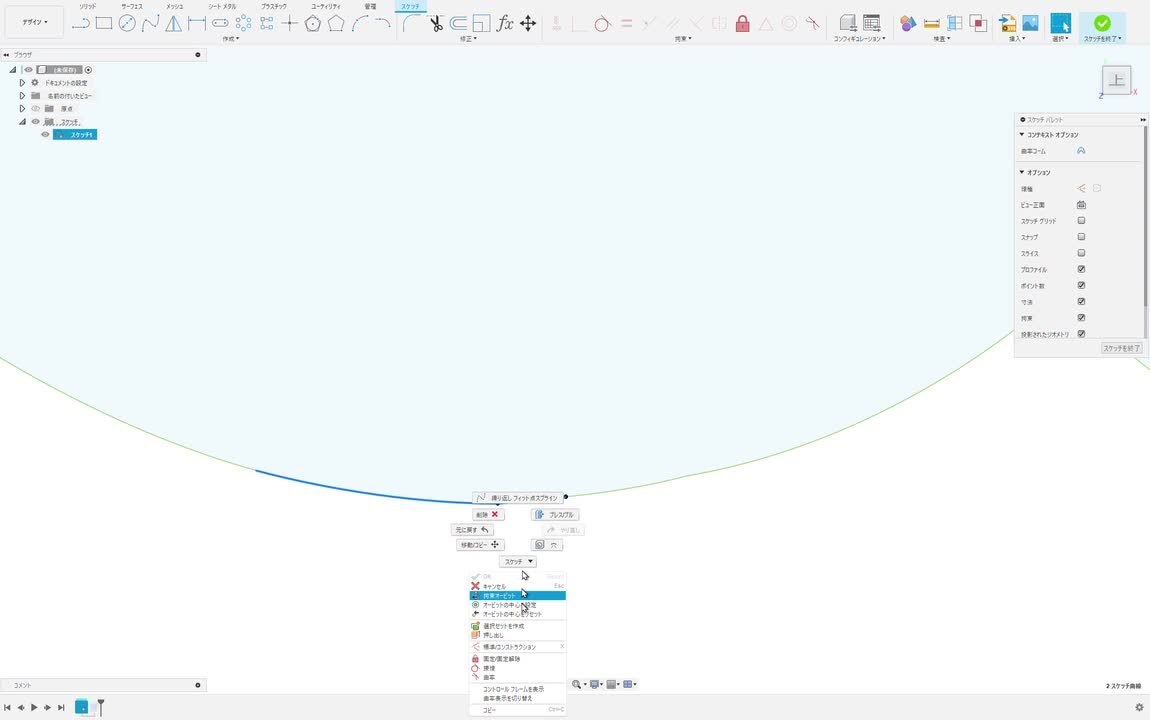Image resolution: width=1150 pixels, height=720 pixels.
Task: Select the Sketch Dimension tool
Action: point(197,23)
